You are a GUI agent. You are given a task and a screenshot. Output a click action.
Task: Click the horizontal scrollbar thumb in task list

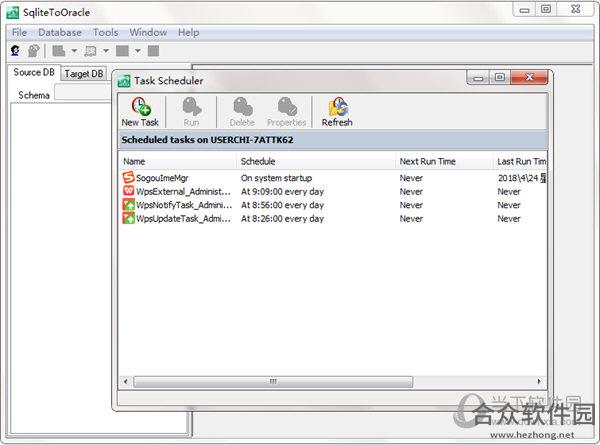[273, 381]
